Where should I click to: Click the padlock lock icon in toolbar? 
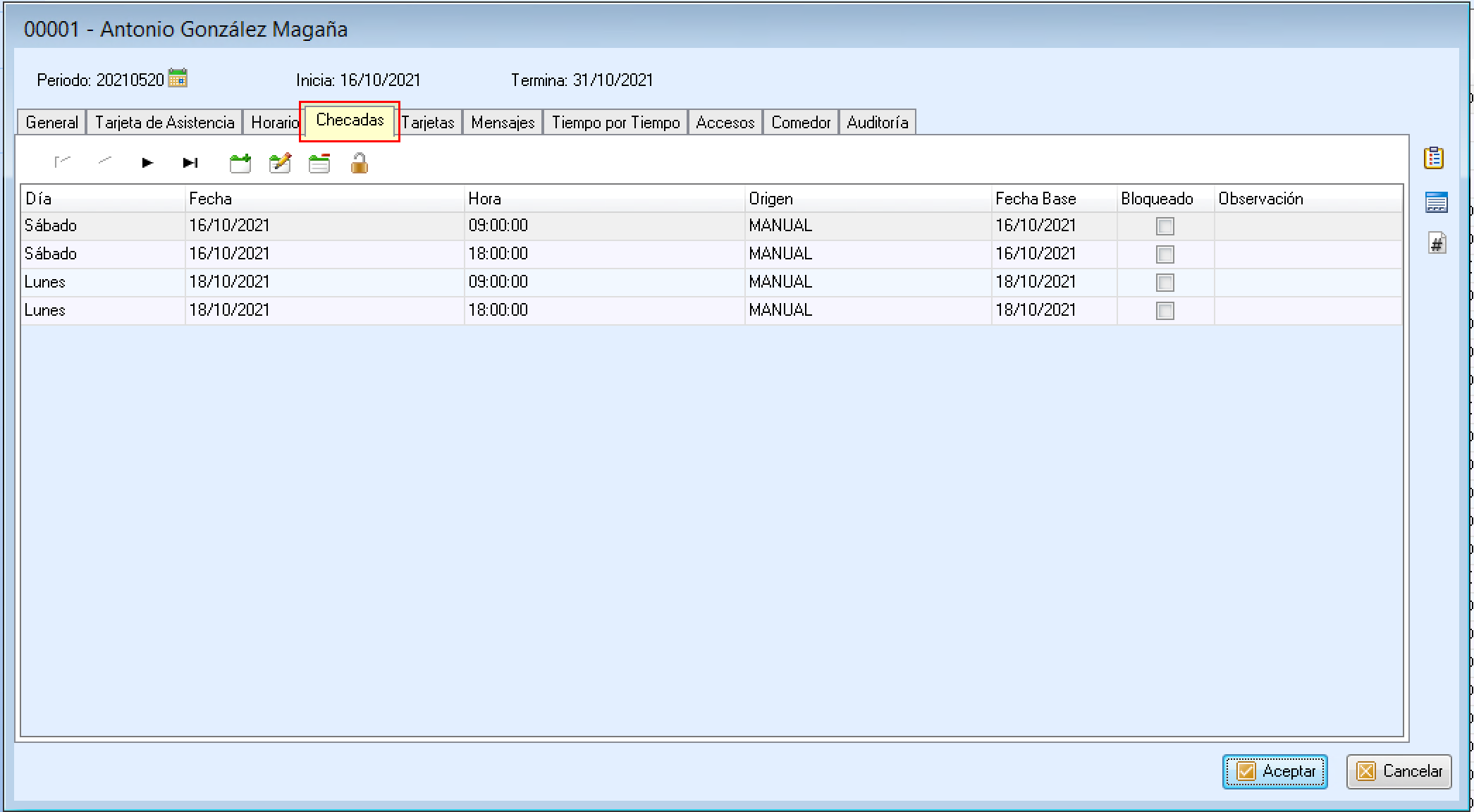coord(360,164)
